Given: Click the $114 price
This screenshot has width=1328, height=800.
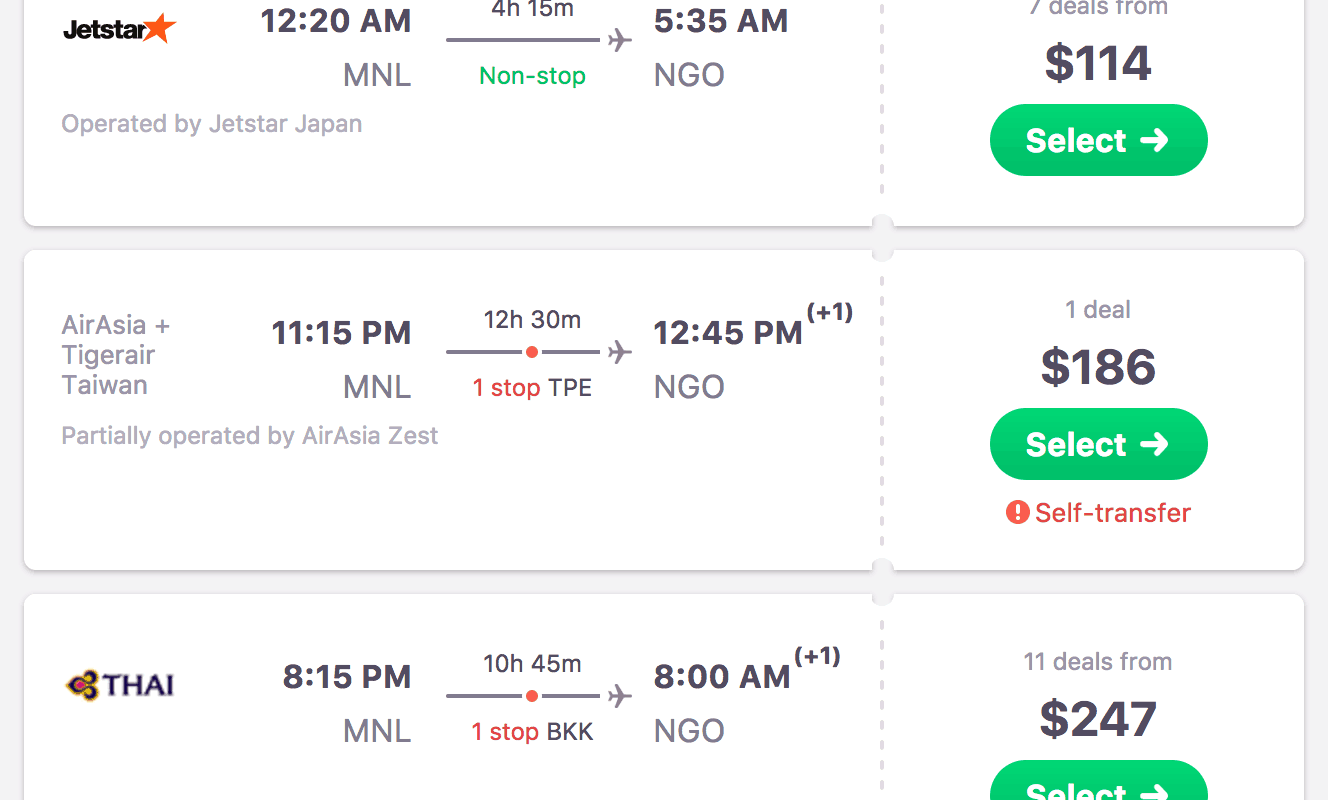Looking at the screenshot, I should tap(1098, 63).
